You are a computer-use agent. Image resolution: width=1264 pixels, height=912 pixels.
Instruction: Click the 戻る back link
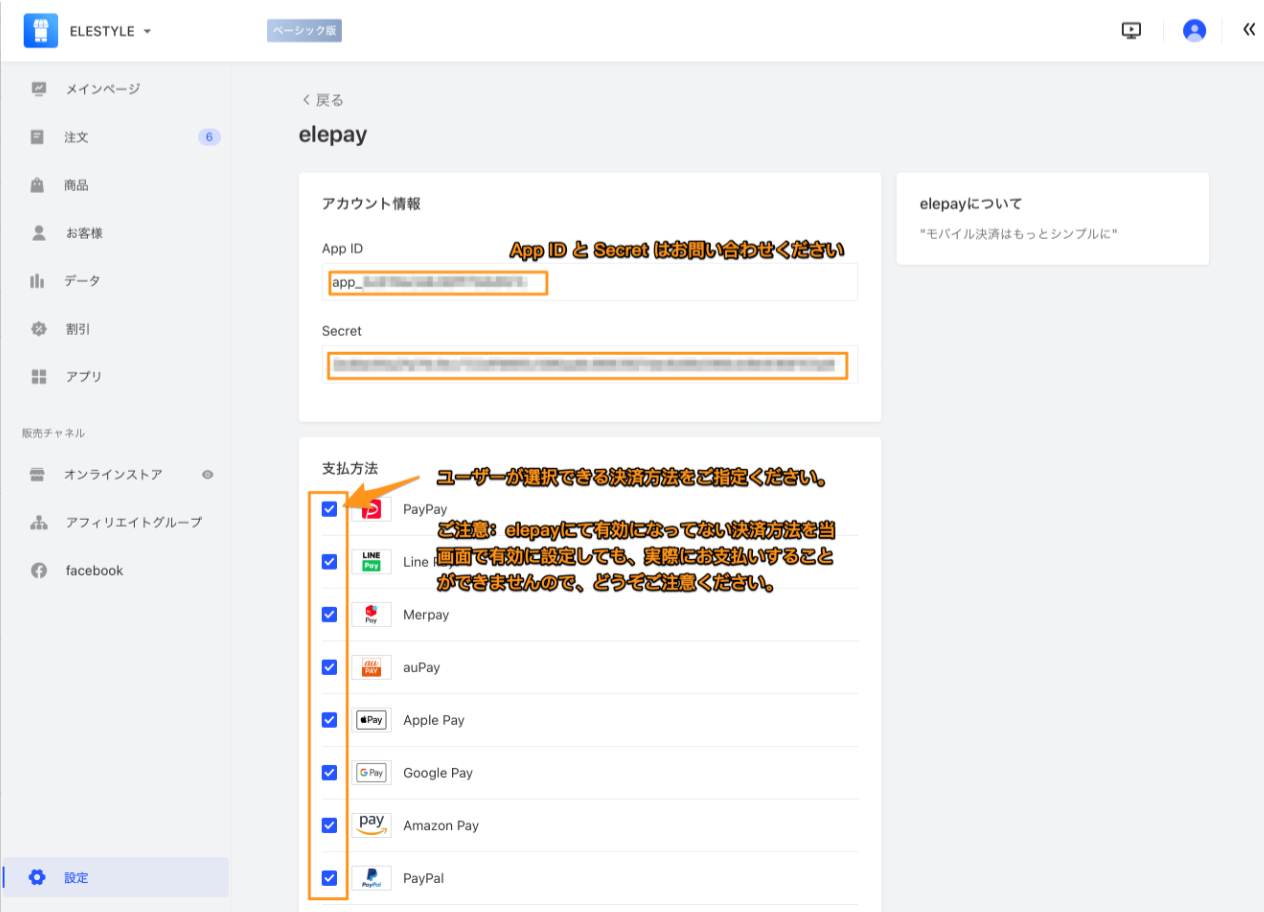click(x=322, y=99)
